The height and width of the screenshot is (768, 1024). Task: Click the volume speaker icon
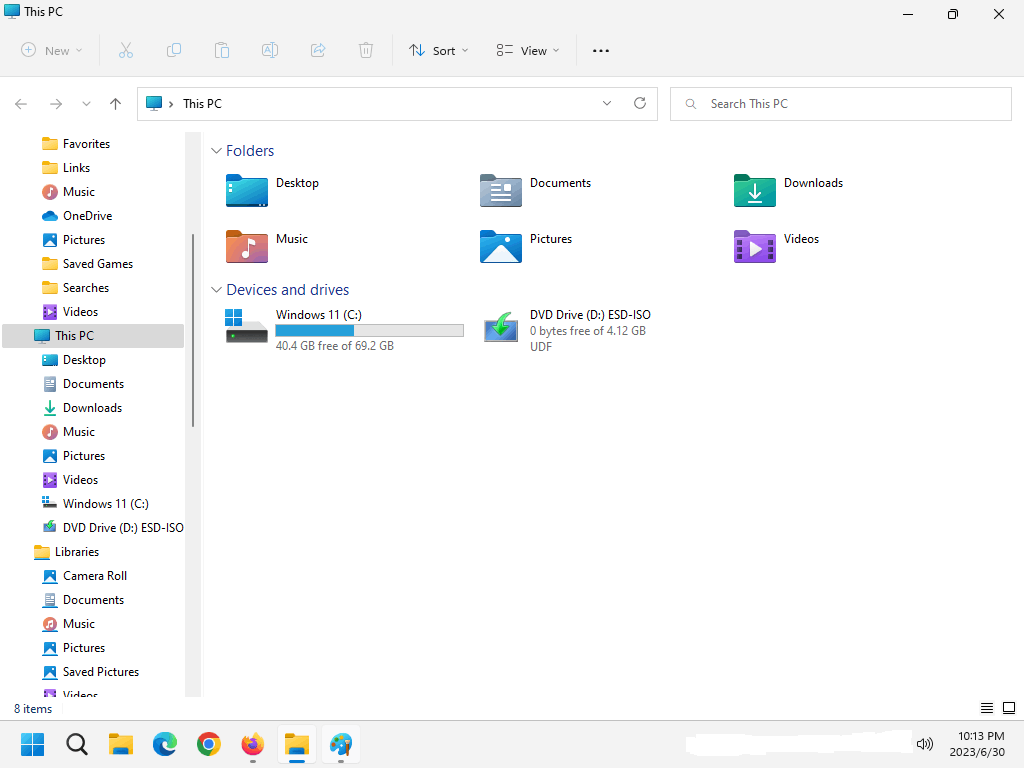tap(925, 744)
